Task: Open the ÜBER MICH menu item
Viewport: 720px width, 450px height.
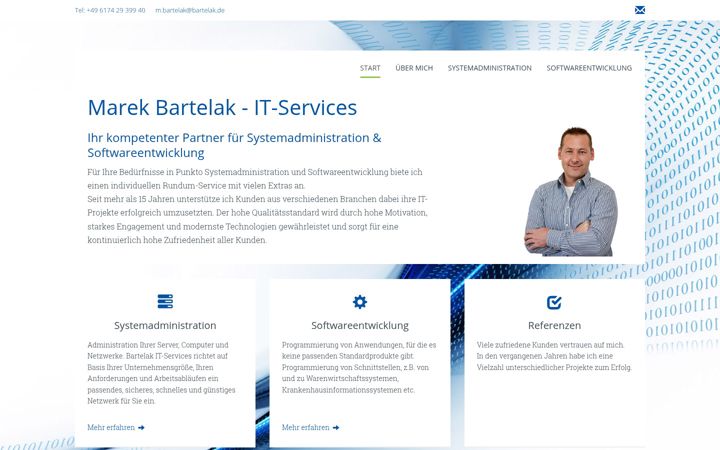Action: point(414,68)
